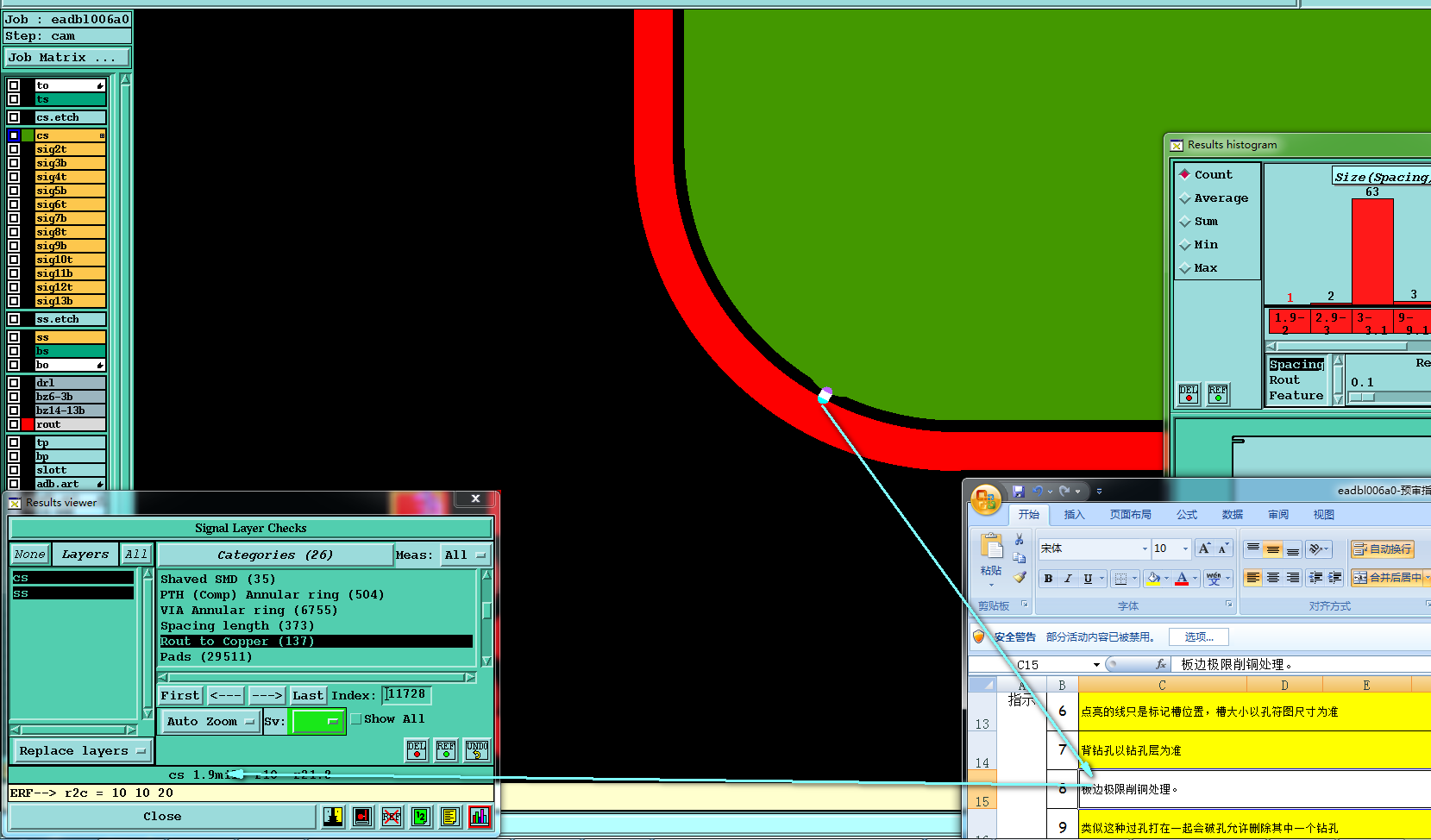Click the Cut scissors icon in Excel
Screen dimensions: 1431x840
tap(1020, 539)
